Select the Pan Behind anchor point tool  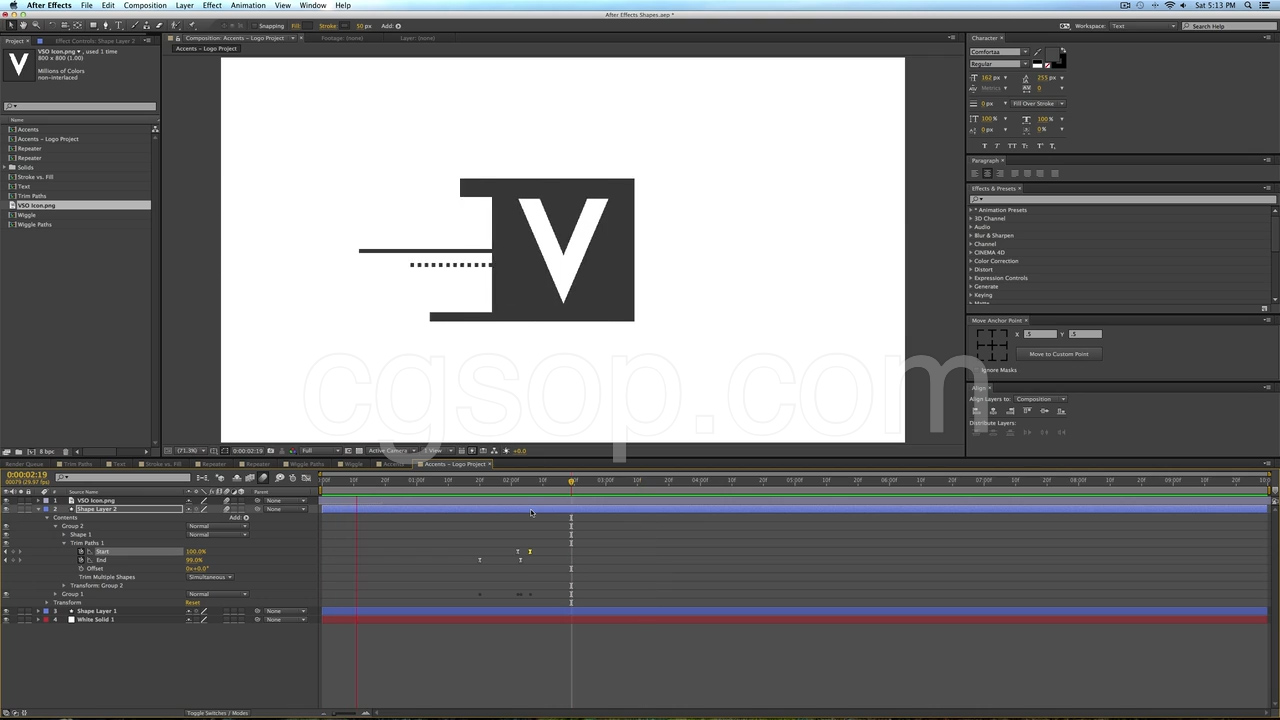(x=78, y=25)
